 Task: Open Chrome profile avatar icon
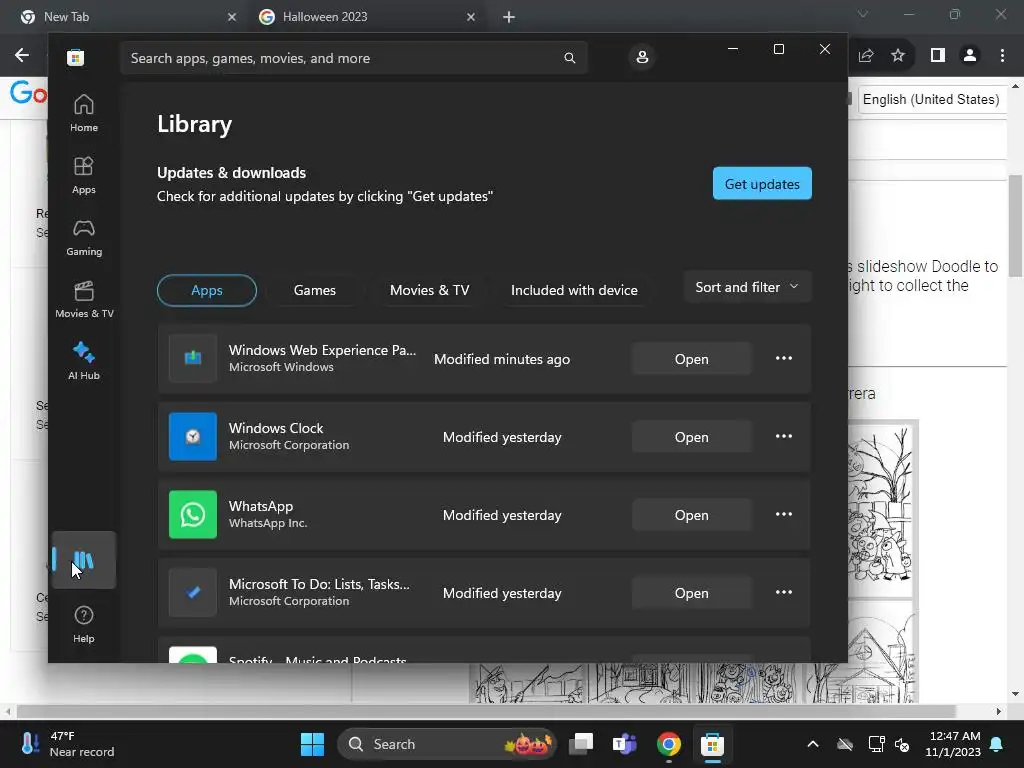(970, 56)
